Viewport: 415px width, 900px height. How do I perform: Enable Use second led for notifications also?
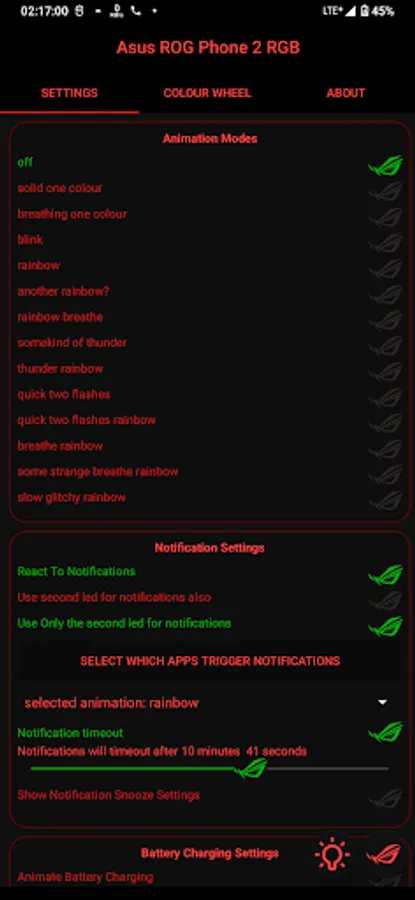tap(385, 601)
